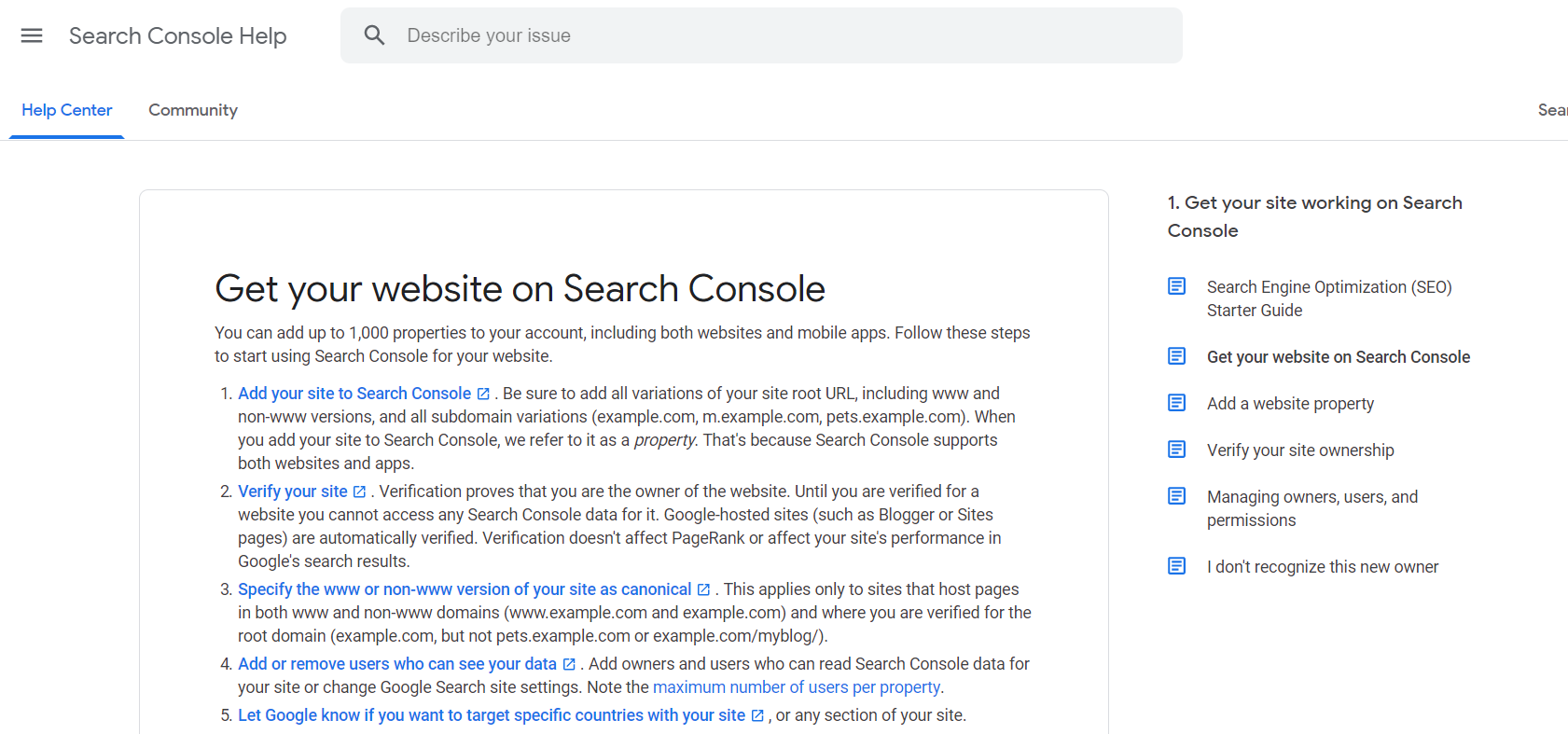Click external-link icon after 'see your data'
The width and height of the screenshot is (1568, 734).
click(569, 664)
